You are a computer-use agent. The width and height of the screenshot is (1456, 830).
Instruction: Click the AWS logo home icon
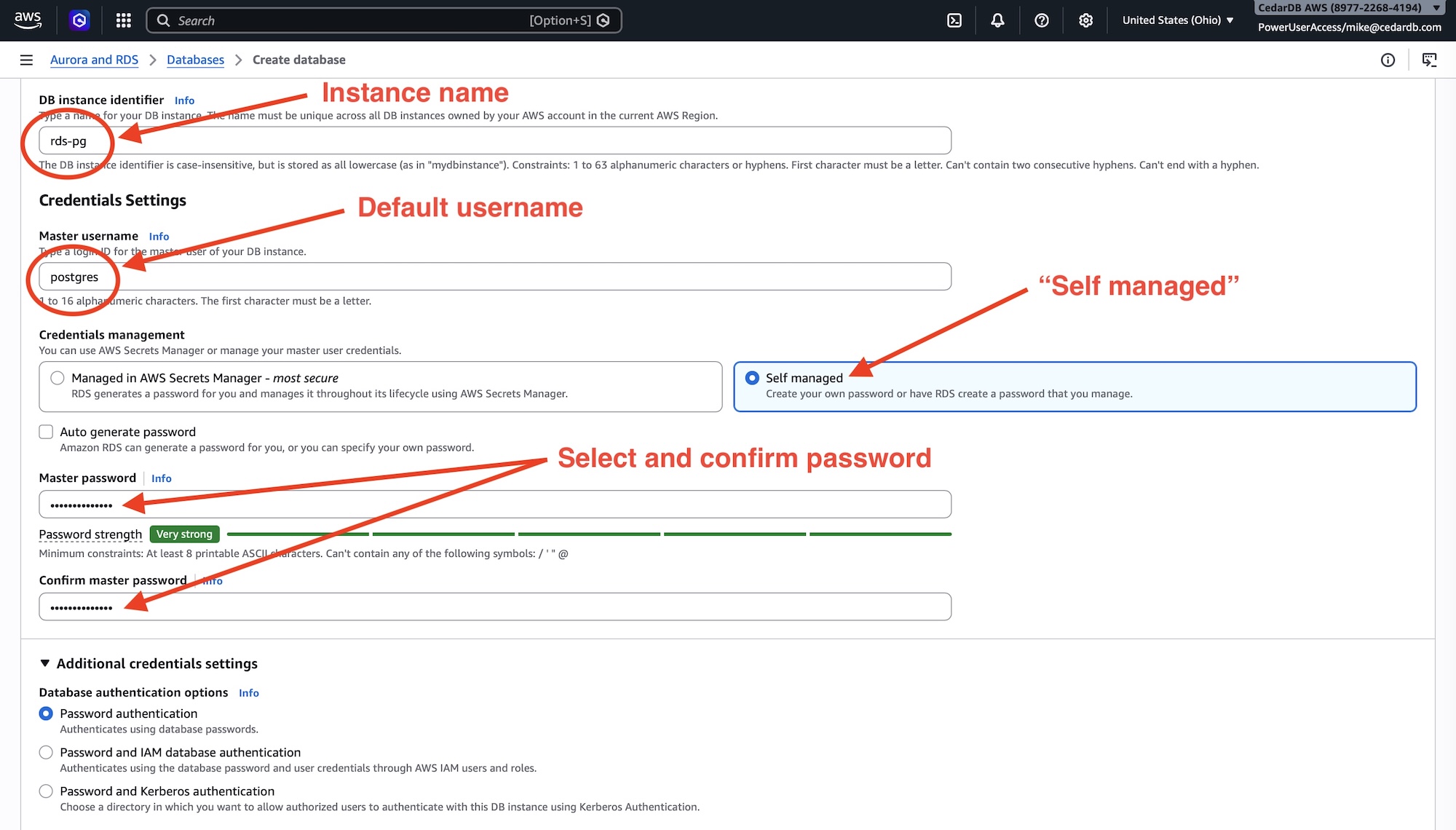coord(28,20)
